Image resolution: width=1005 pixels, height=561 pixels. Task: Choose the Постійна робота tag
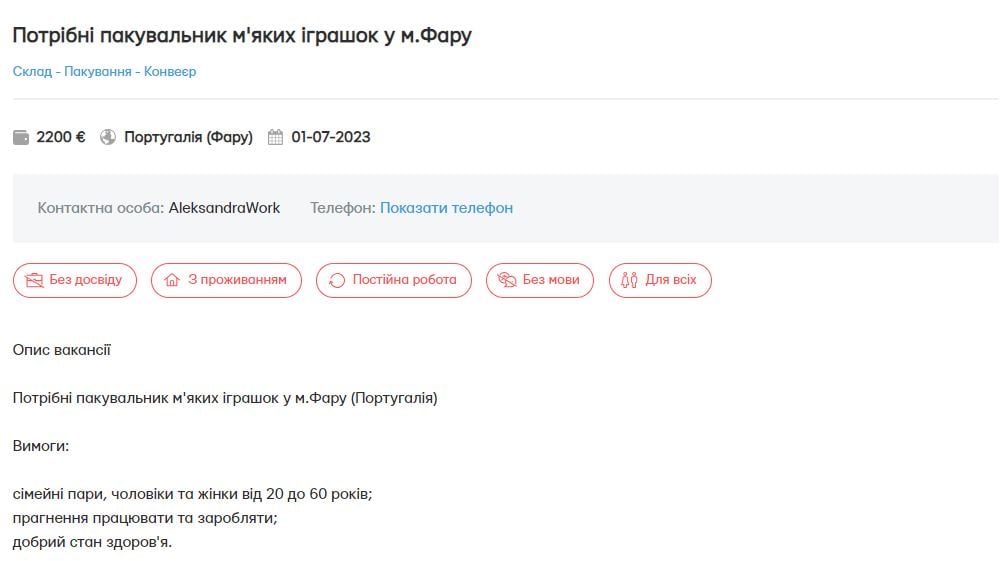pyautogui.click(x=393, y=280)
